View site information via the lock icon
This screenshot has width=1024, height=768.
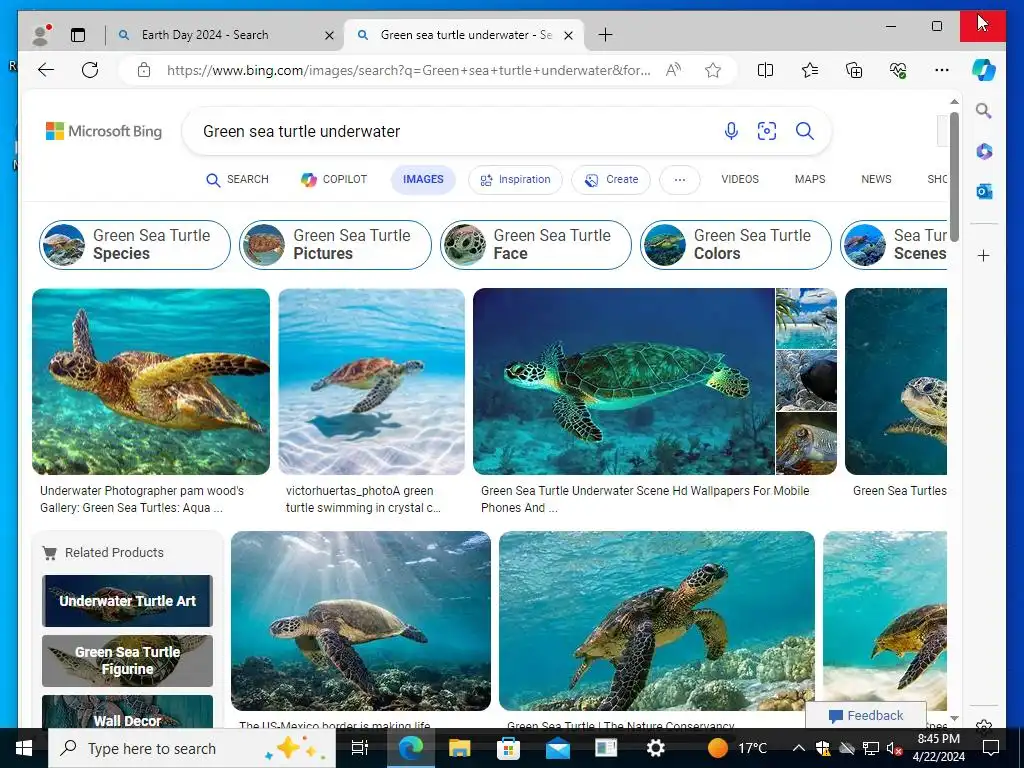click(144, 70)
